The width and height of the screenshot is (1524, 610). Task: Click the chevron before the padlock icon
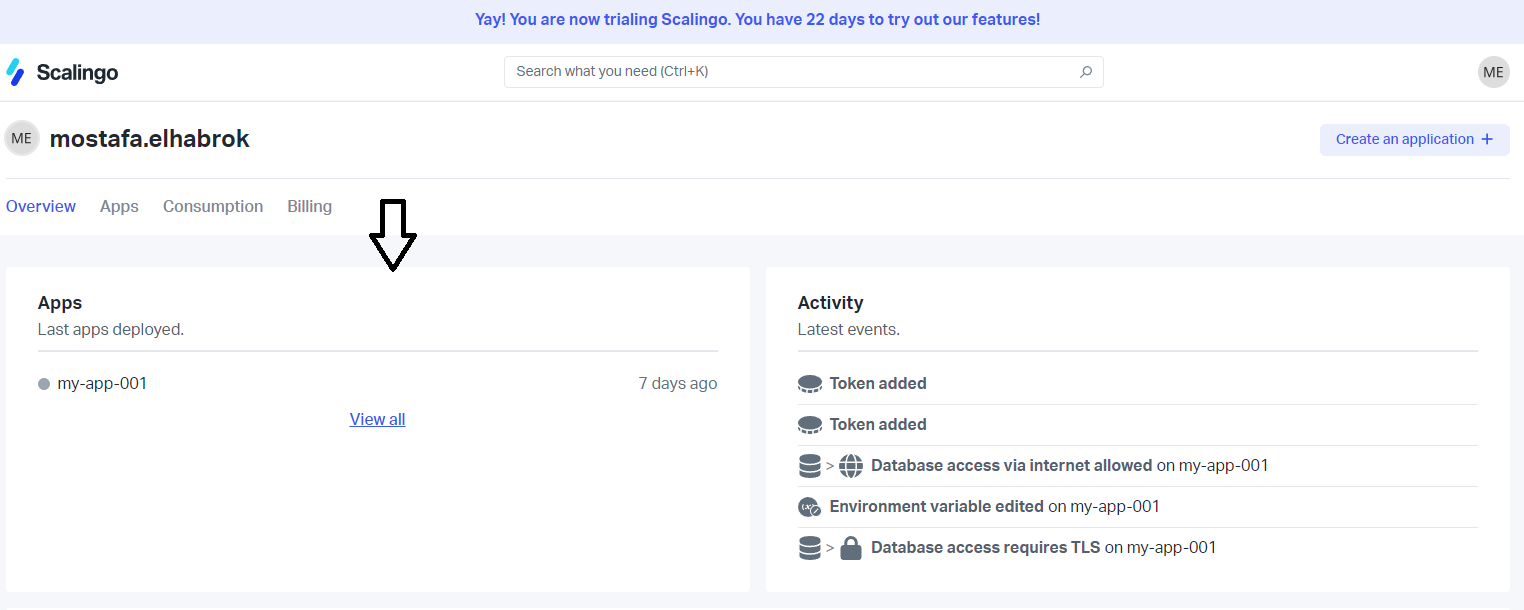tap(830, 547)
